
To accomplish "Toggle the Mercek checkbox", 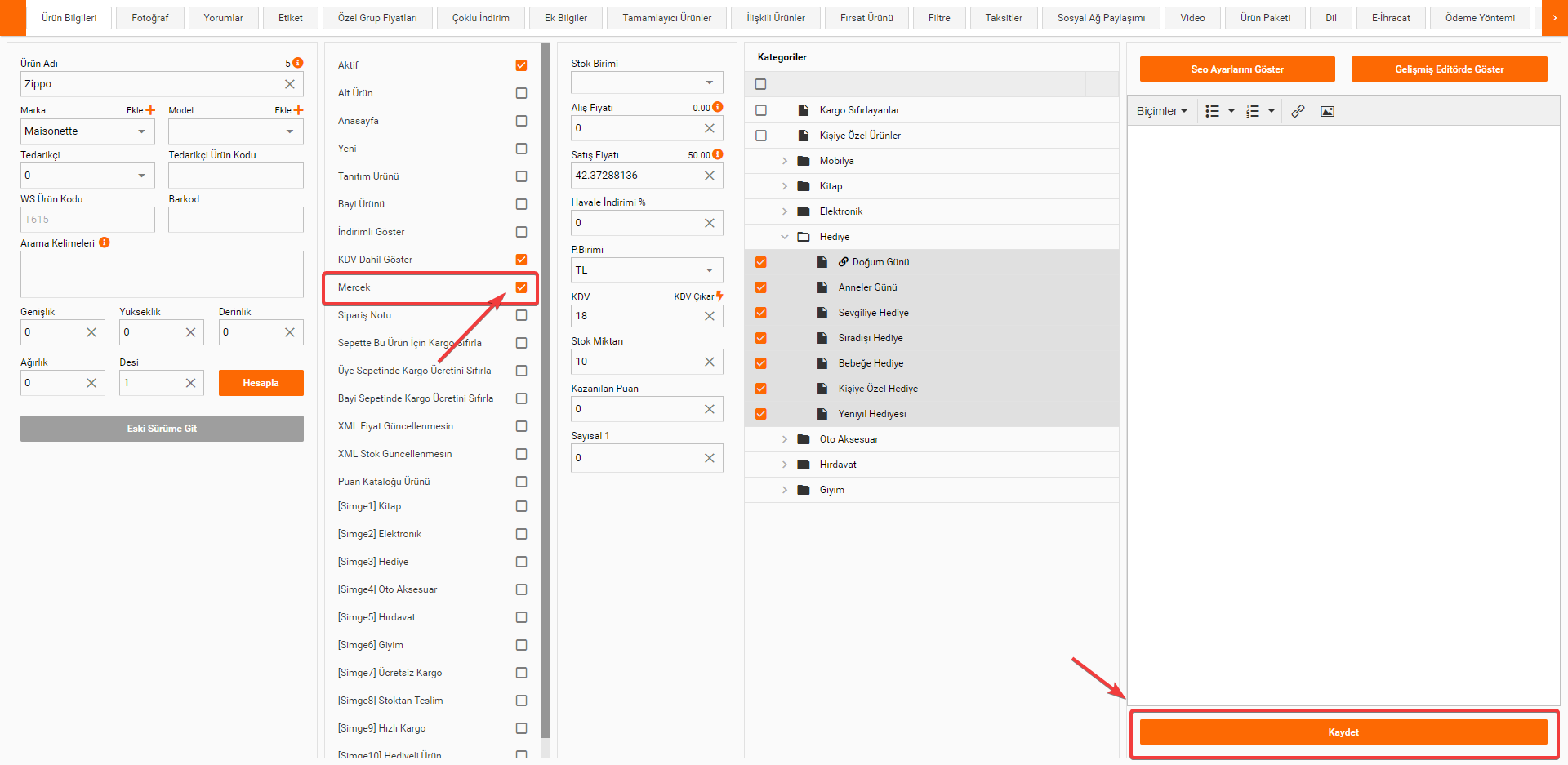I will [521, 287].
